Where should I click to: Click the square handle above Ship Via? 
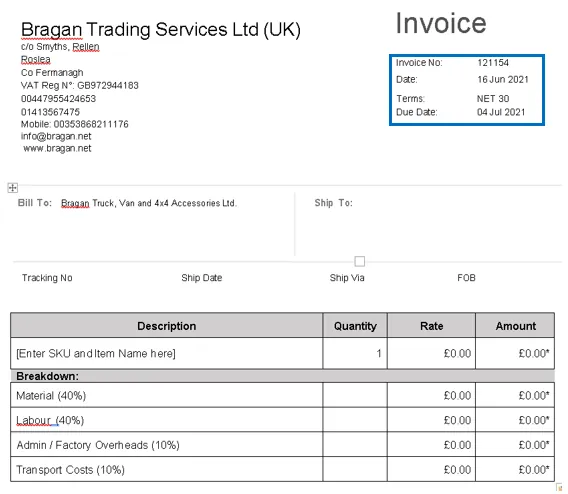(x=360, y=261)
